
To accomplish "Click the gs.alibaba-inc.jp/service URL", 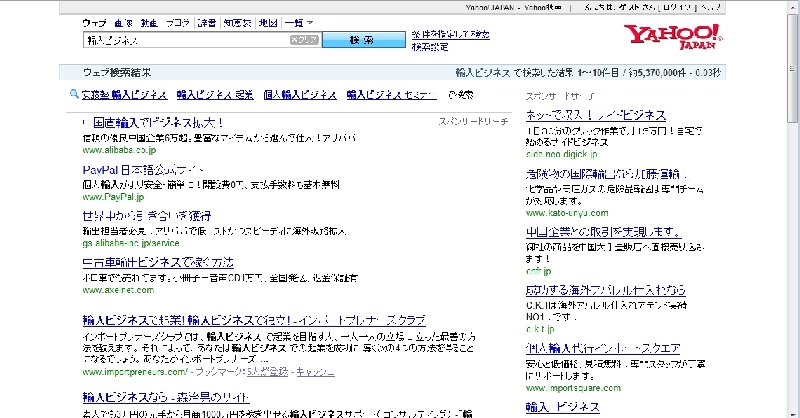I will [x=131, y=243].
